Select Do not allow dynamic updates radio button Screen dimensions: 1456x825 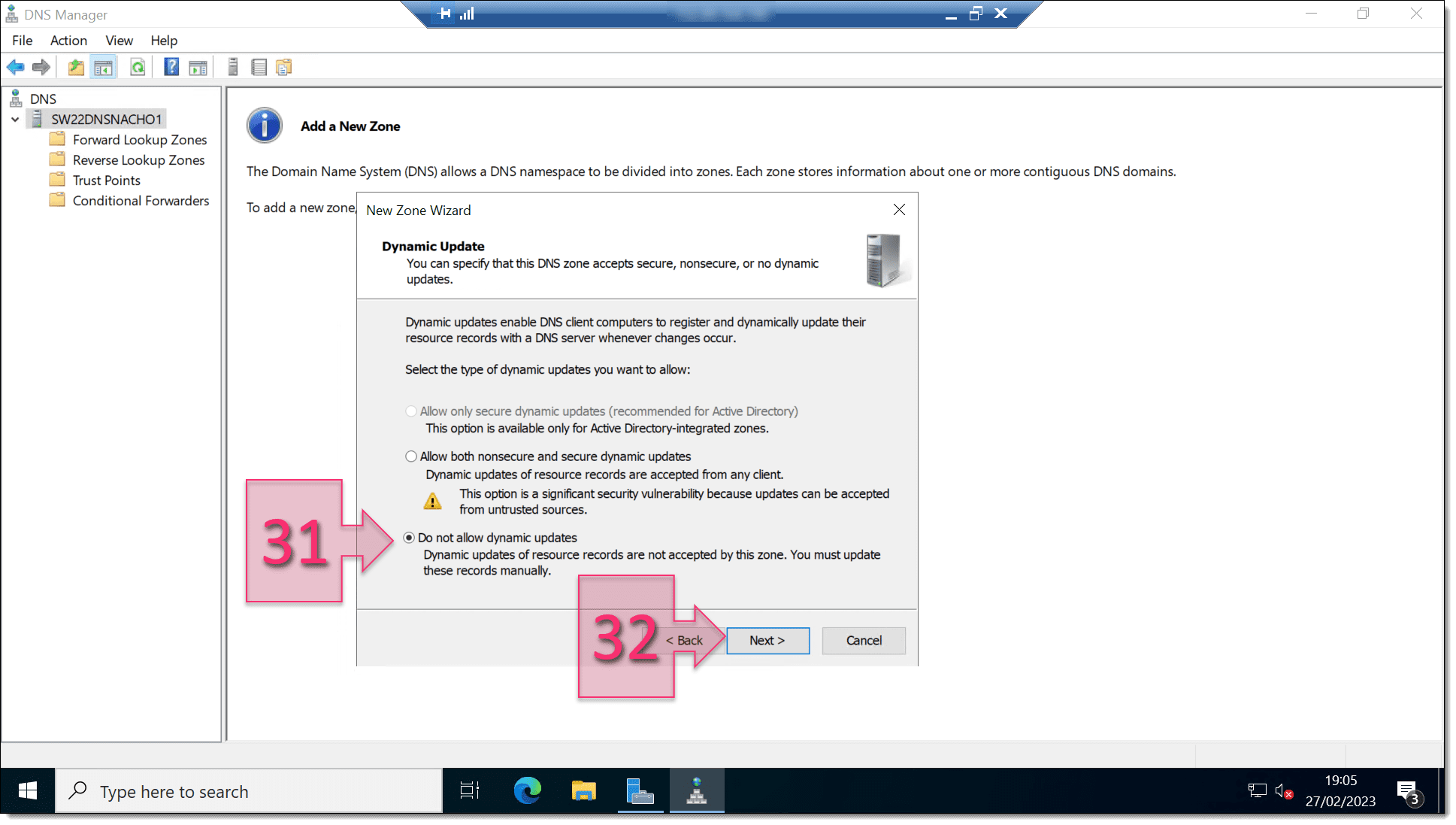[410, 537]
